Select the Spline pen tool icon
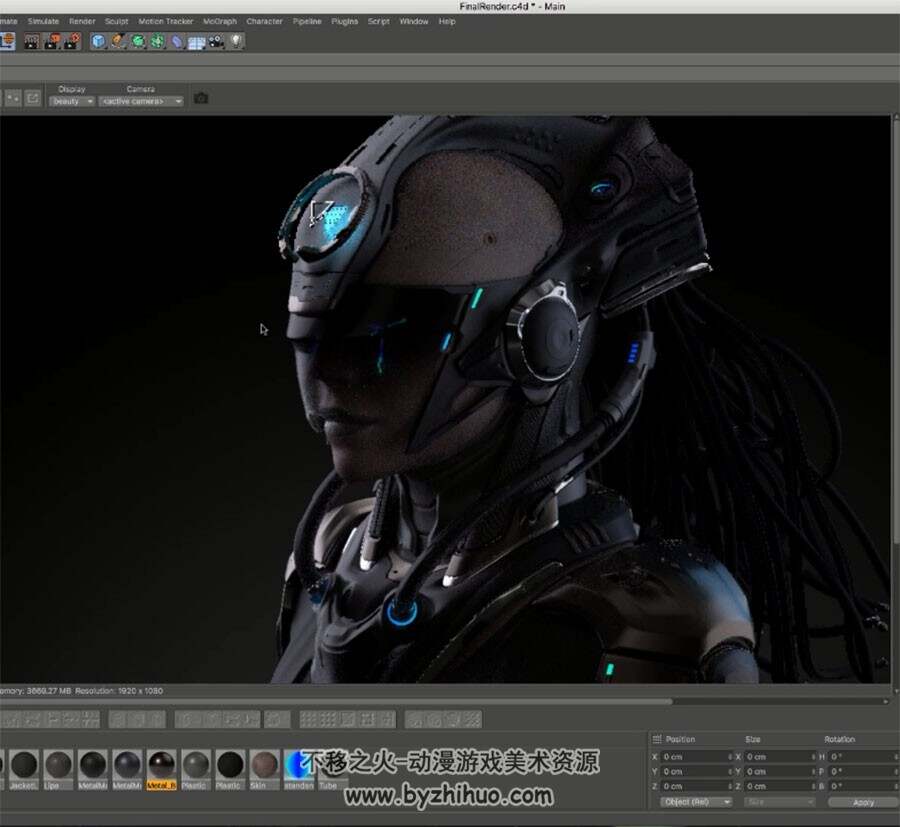900x827 pixels. tap(118, 41)
